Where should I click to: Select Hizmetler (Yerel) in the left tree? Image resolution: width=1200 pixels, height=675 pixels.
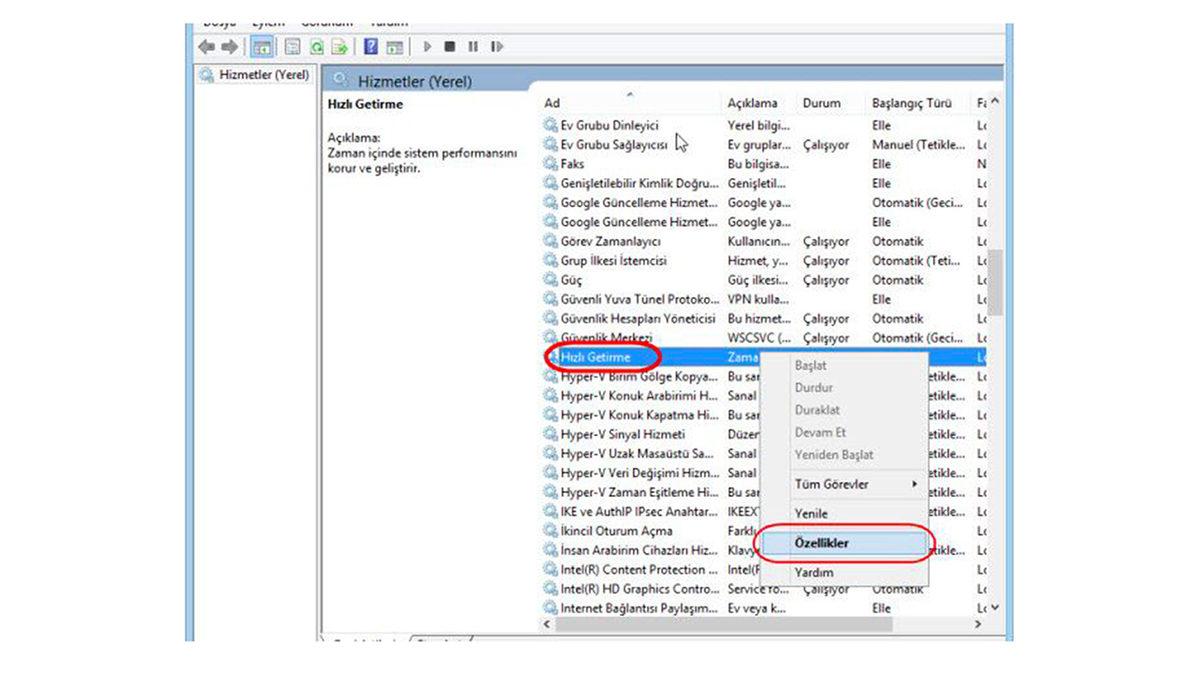point(255,76)
